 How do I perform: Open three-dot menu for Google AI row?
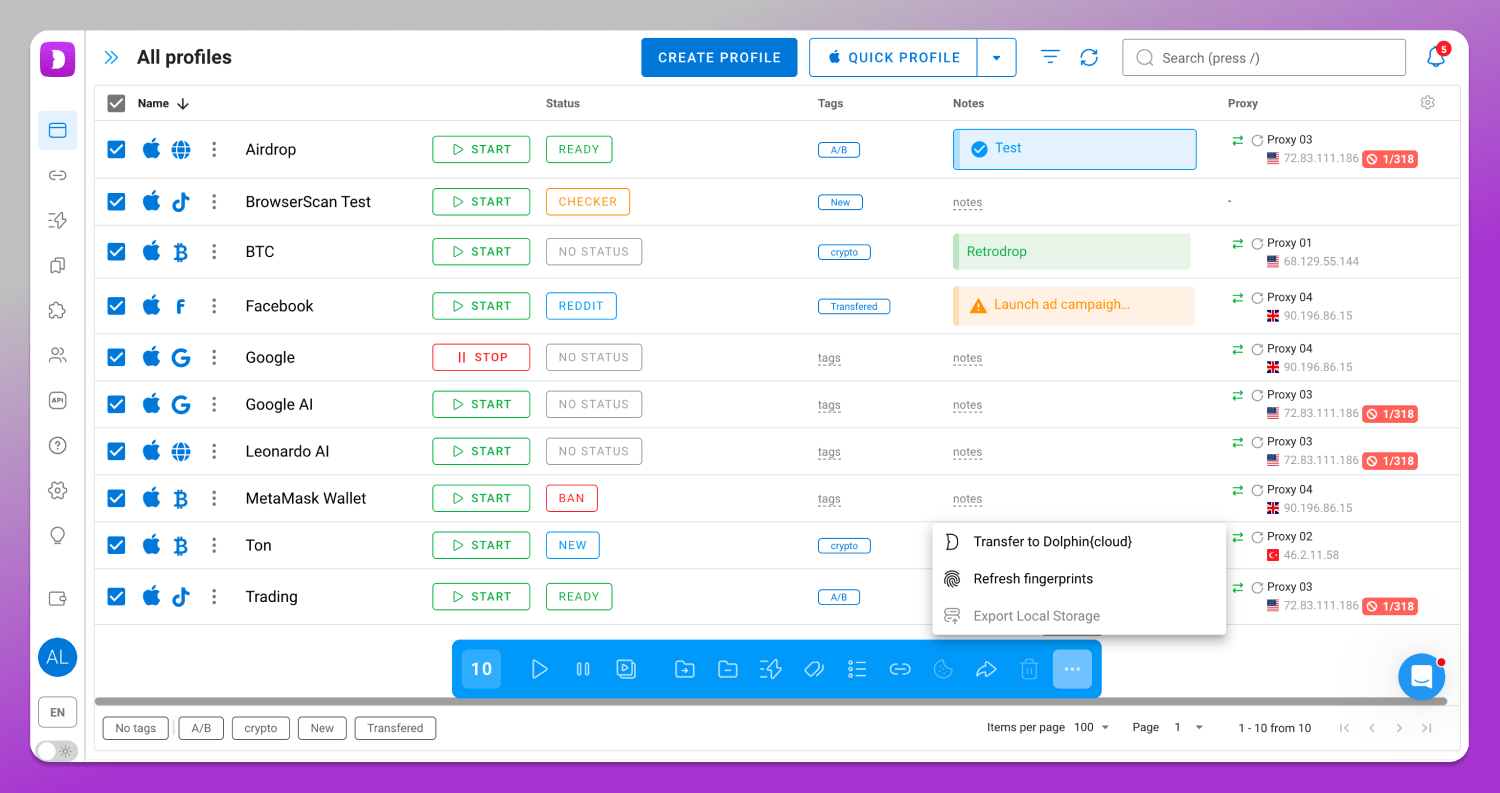click(214, 404)
